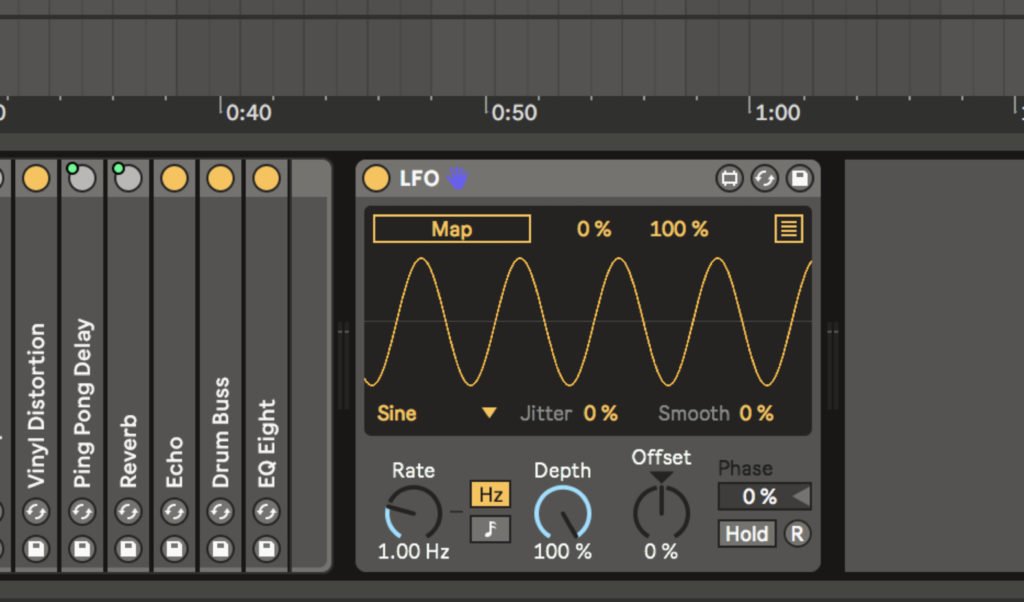Click the Depth knob
The height and width of the screenshot is (602, 1024).
coord(562,514)
